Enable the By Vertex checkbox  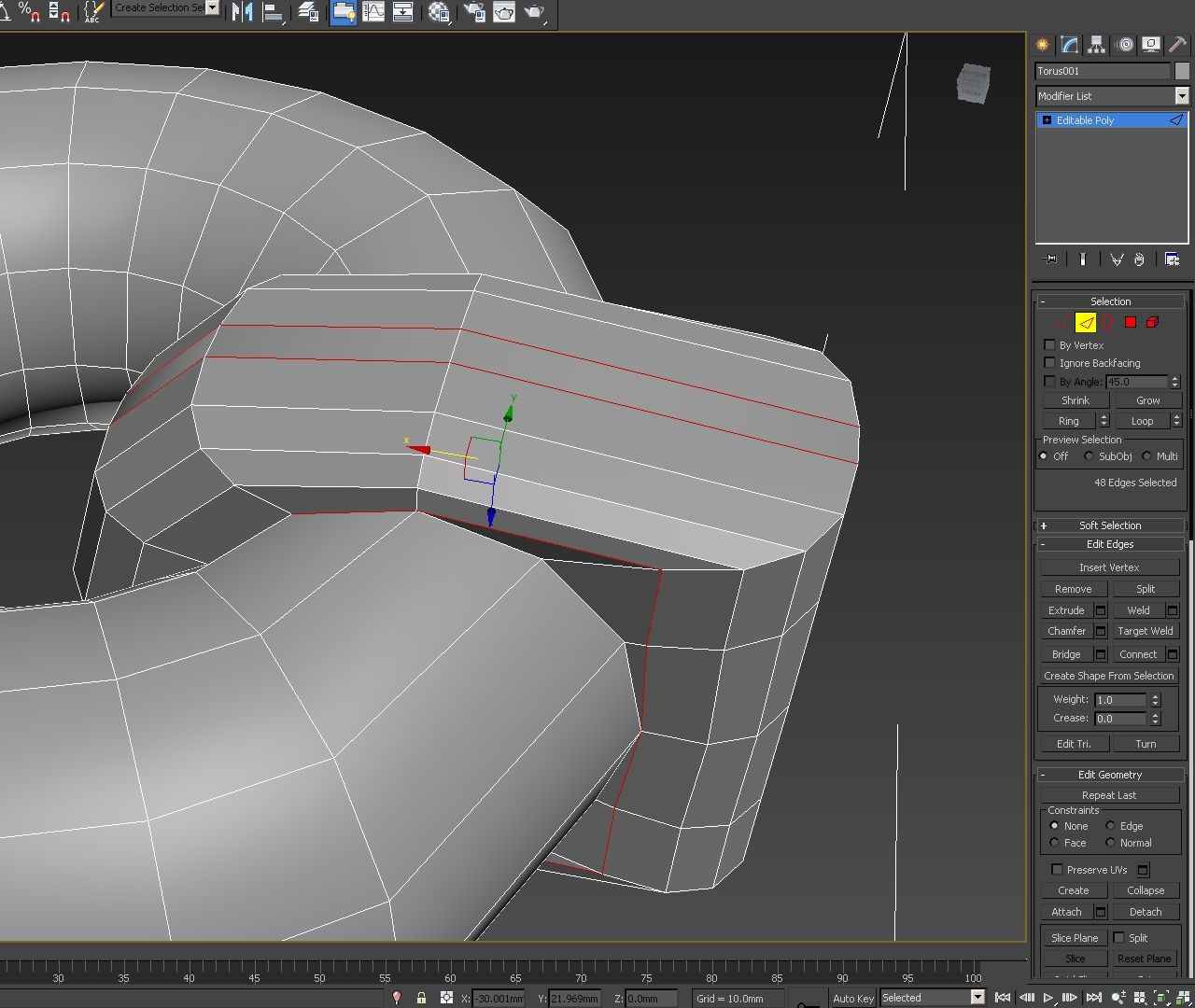[x=1049, y=344]
